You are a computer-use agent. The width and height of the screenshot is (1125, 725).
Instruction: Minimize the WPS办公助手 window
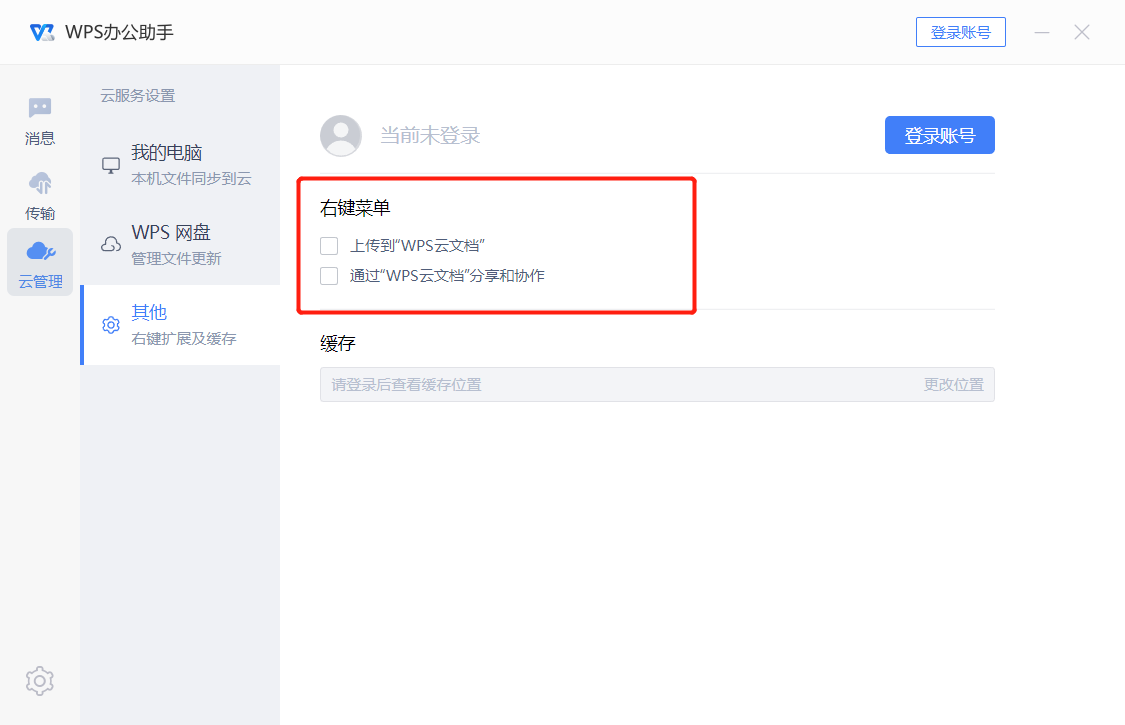coord(1042,32)
